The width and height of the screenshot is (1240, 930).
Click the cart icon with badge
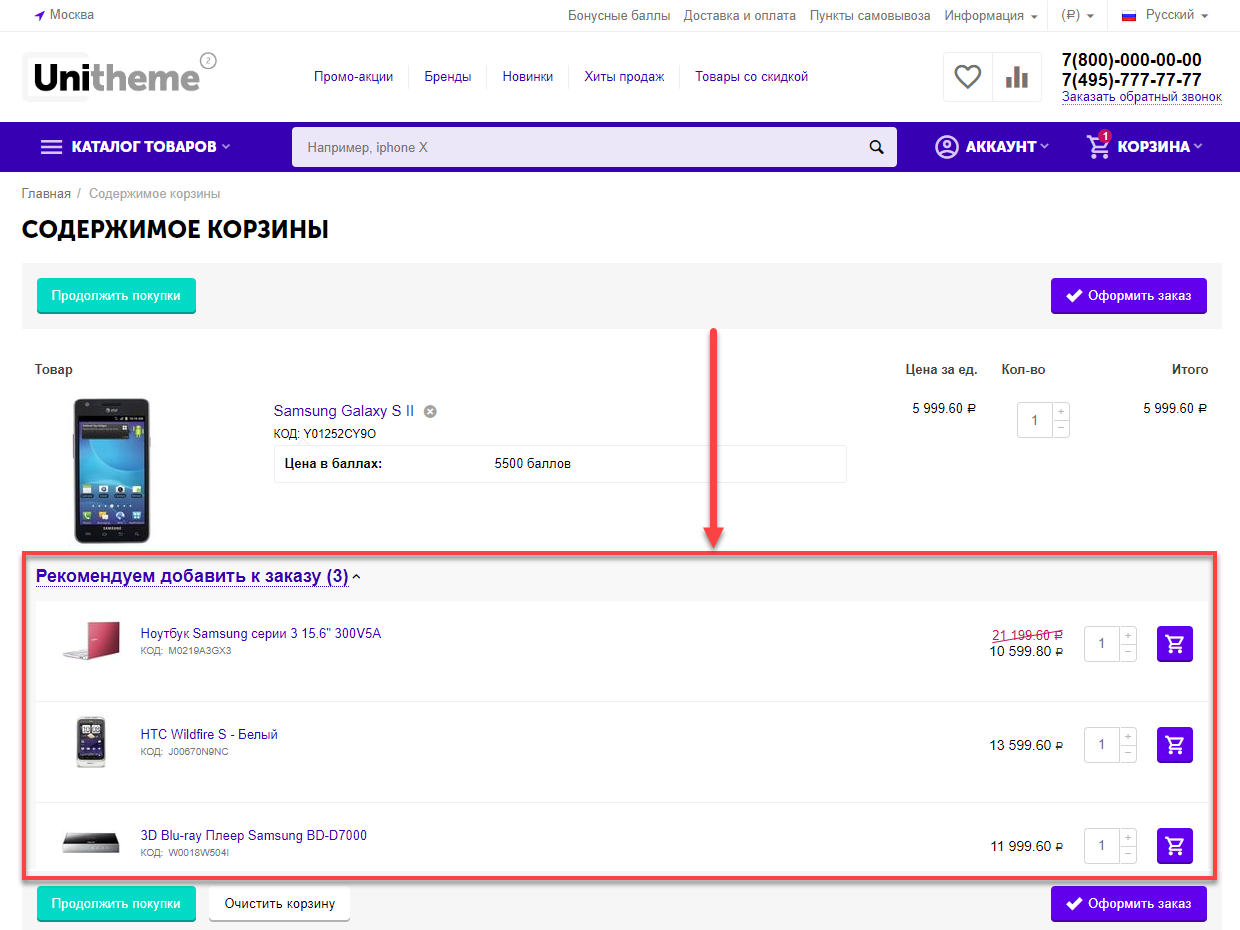click(x=1099, y=146)
